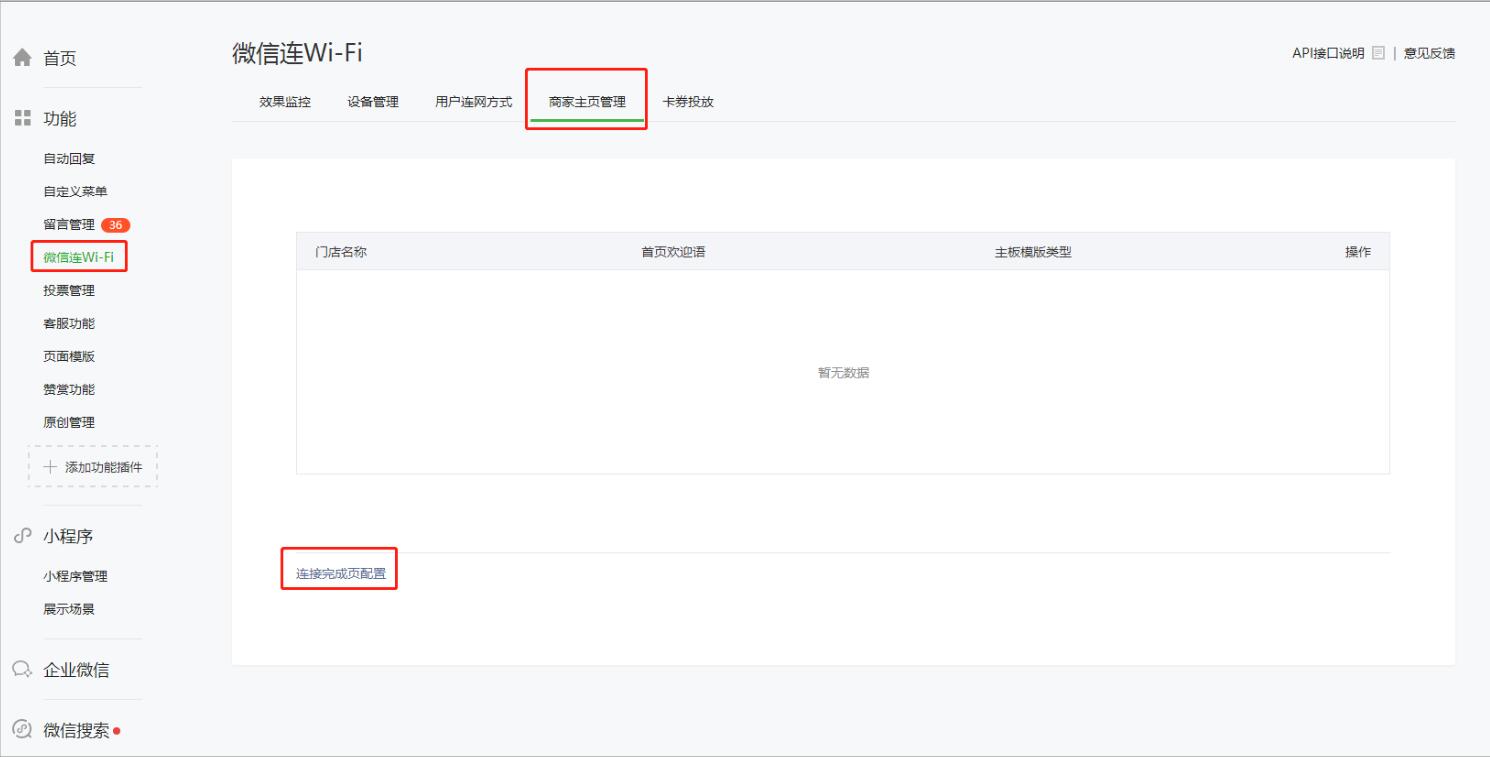Open 客服功能 in the sidebar

click(x=69, y=324)
